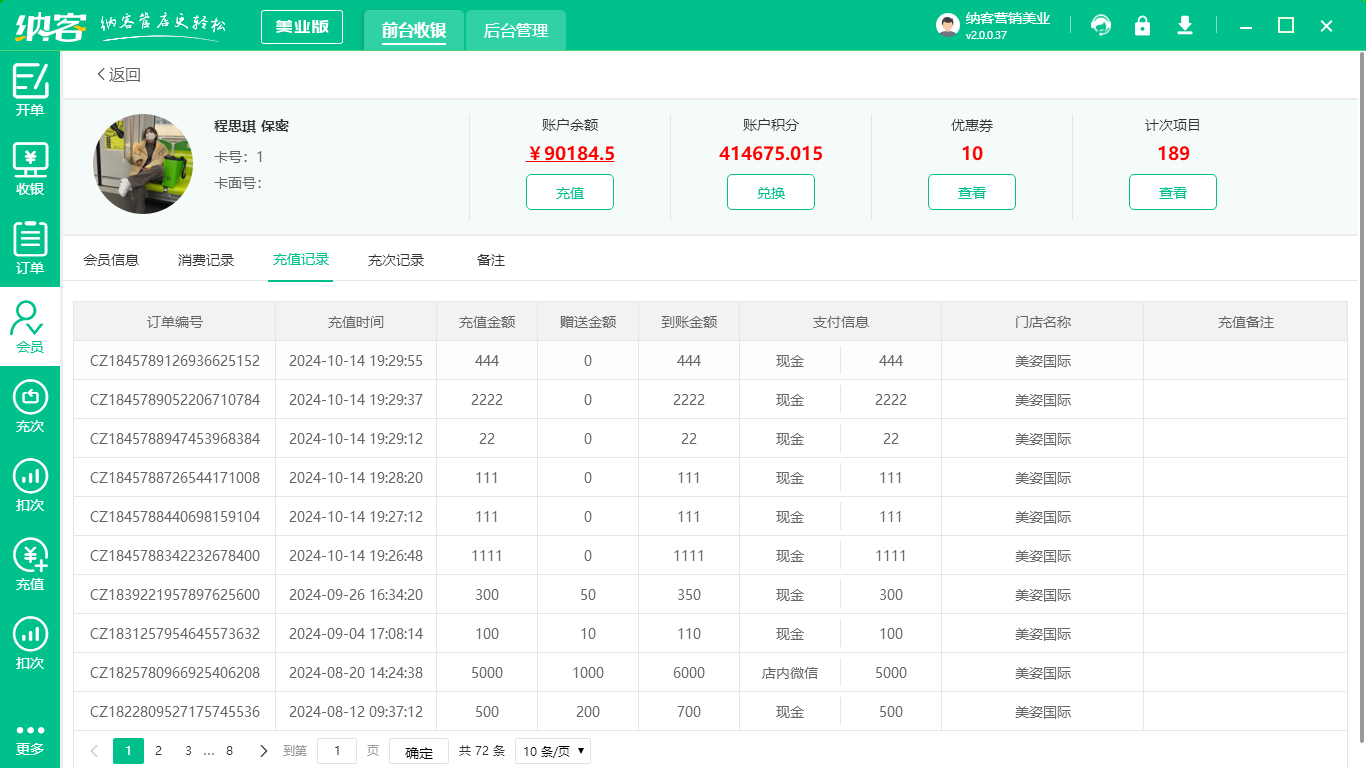This screenshot has height=768, width=1366.
Task: Select the 扣次 deduction sidebar icon
Action: 30,483
